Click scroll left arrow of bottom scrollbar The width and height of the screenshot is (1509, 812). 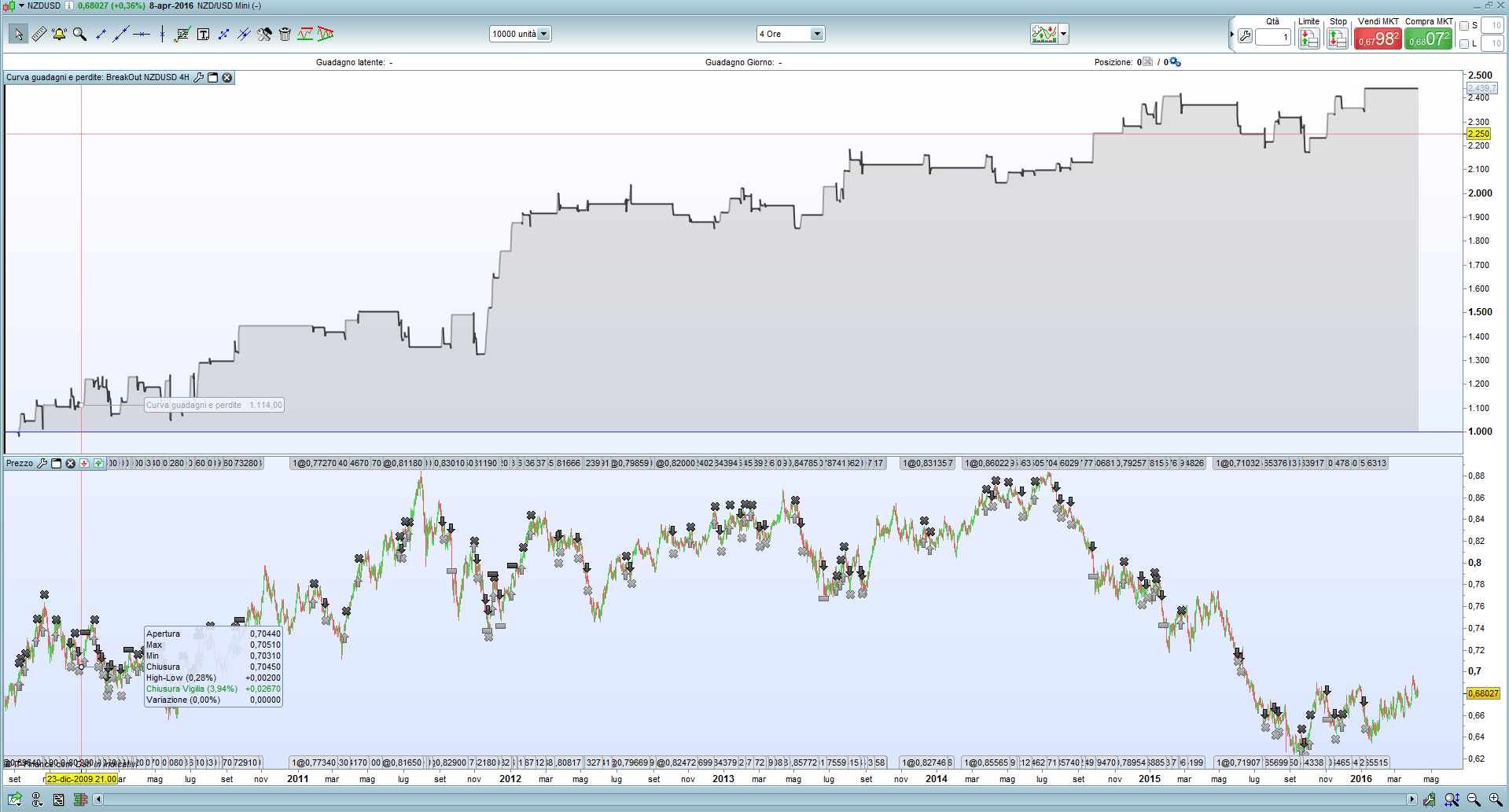(98, 799)
